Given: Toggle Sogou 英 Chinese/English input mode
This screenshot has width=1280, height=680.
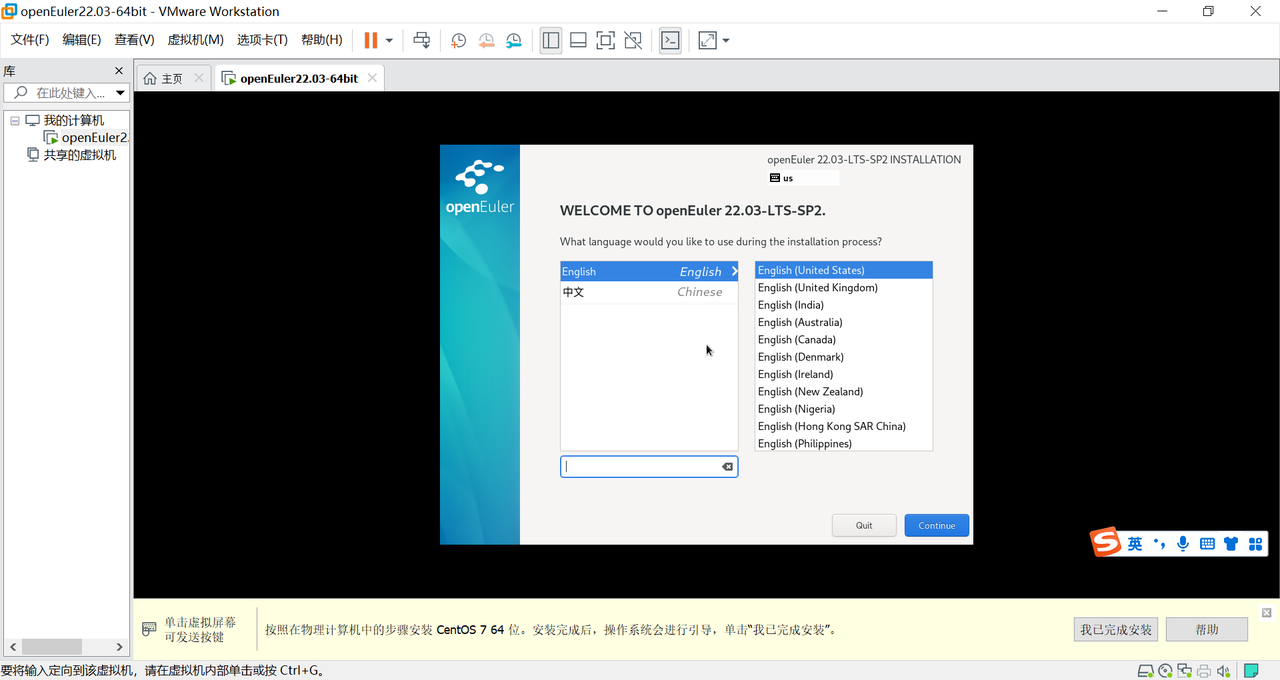Looking at the screenshot, I should [1135, 543].
